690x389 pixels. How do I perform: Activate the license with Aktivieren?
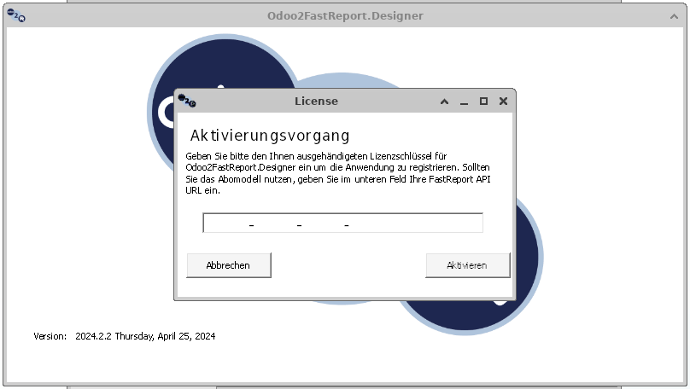468,265
